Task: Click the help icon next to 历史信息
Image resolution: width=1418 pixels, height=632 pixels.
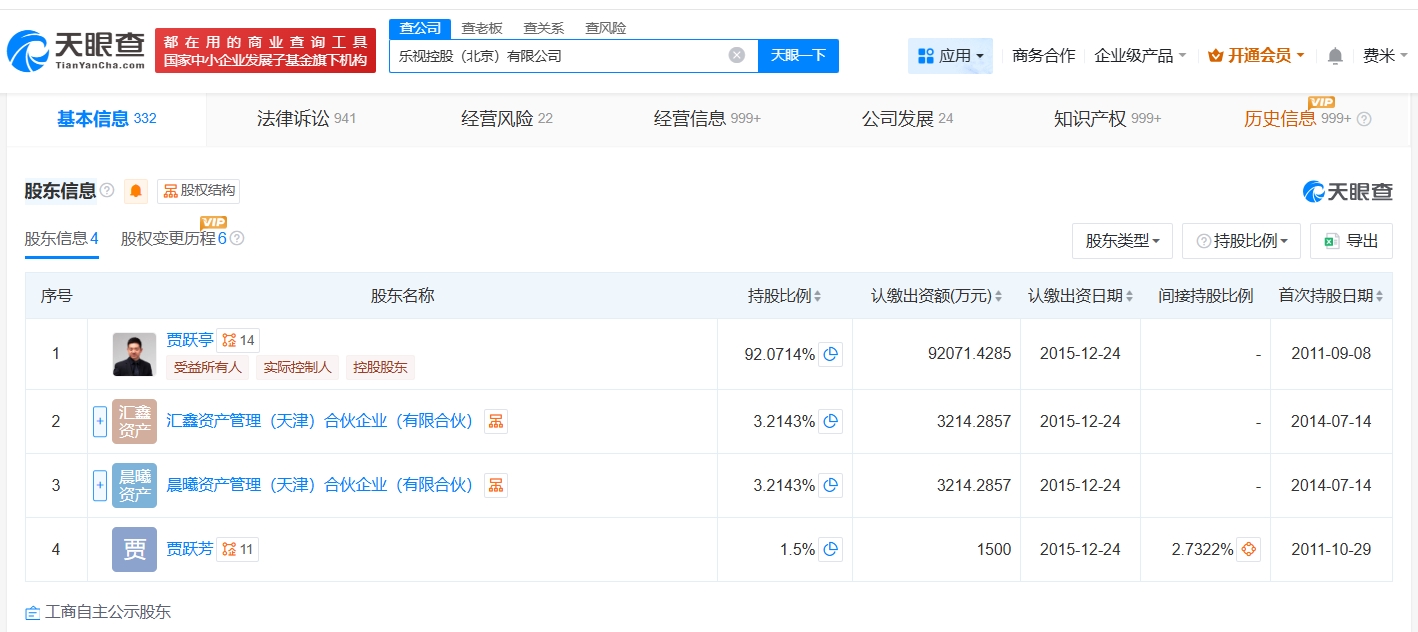Action: coord(1364,119)
